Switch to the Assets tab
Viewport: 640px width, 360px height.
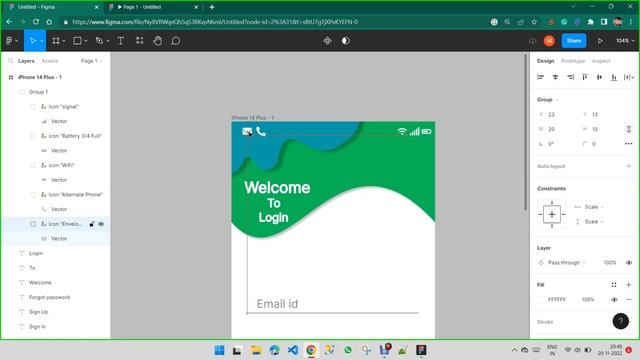point(50,61)
